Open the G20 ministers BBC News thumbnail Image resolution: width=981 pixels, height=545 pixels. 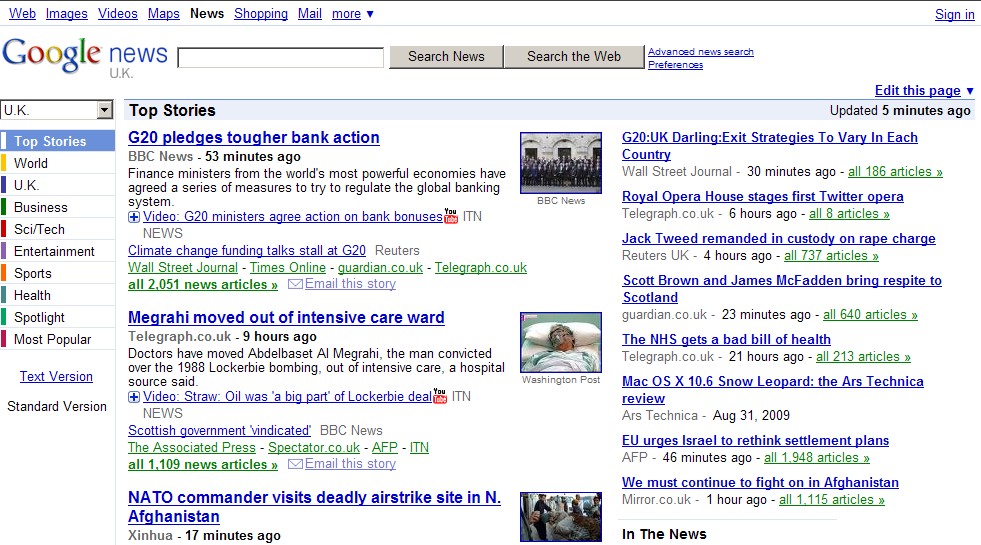[561, 163]
